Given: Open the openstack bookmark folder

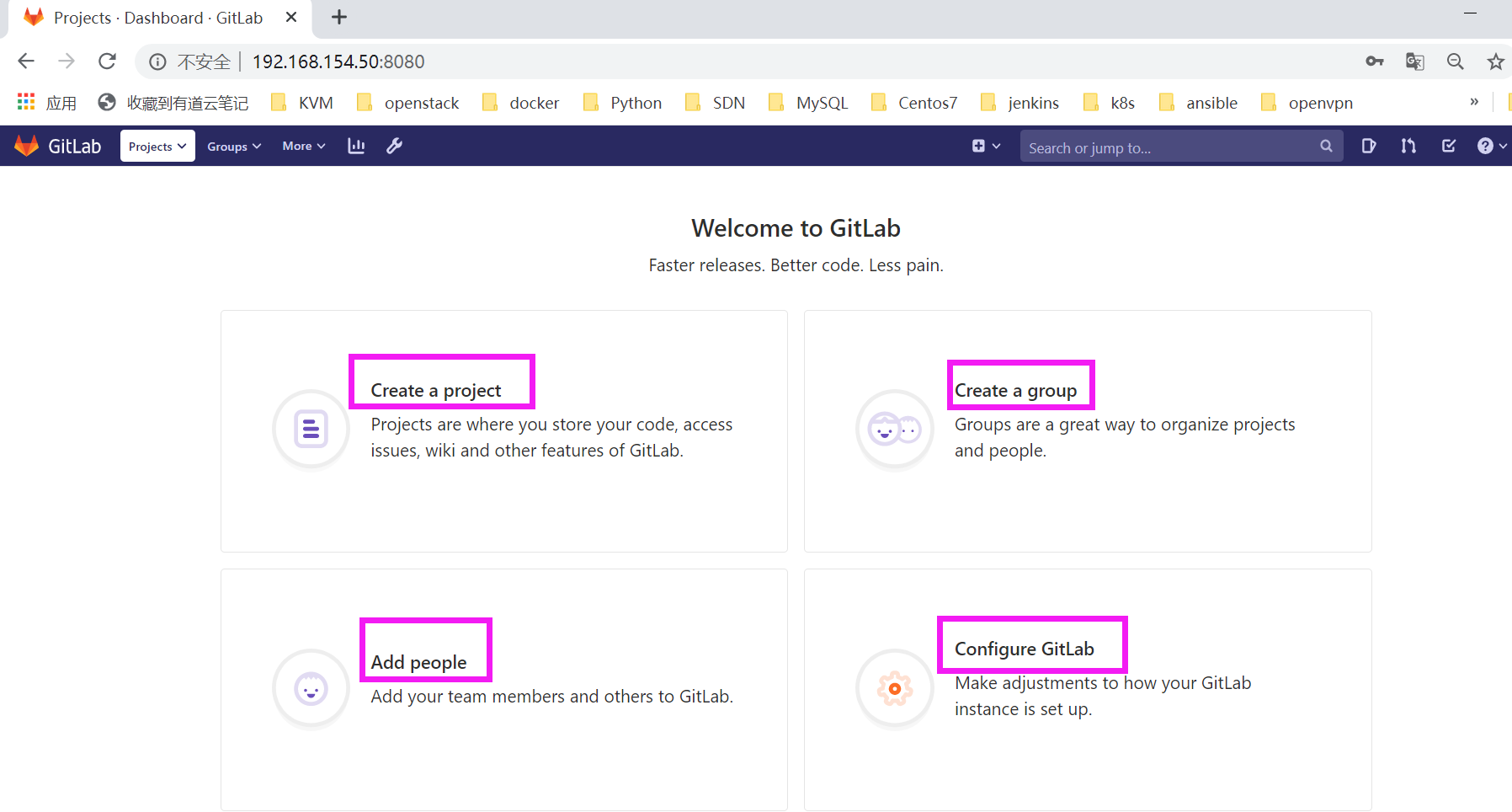Looking at the screenshot, I should (x=407, y=103).
